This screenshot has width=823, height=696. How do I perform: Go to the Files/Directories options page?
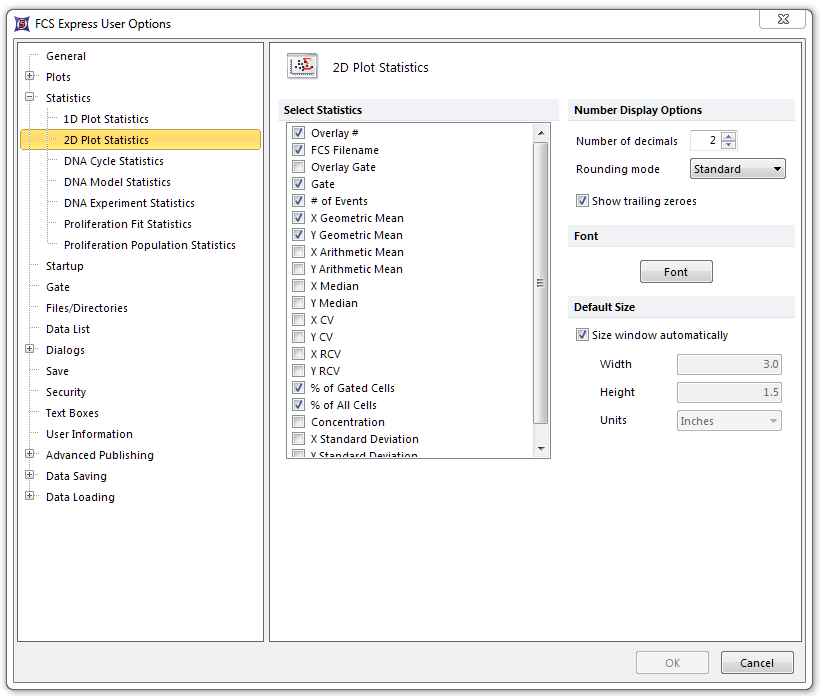click(86, 308)
